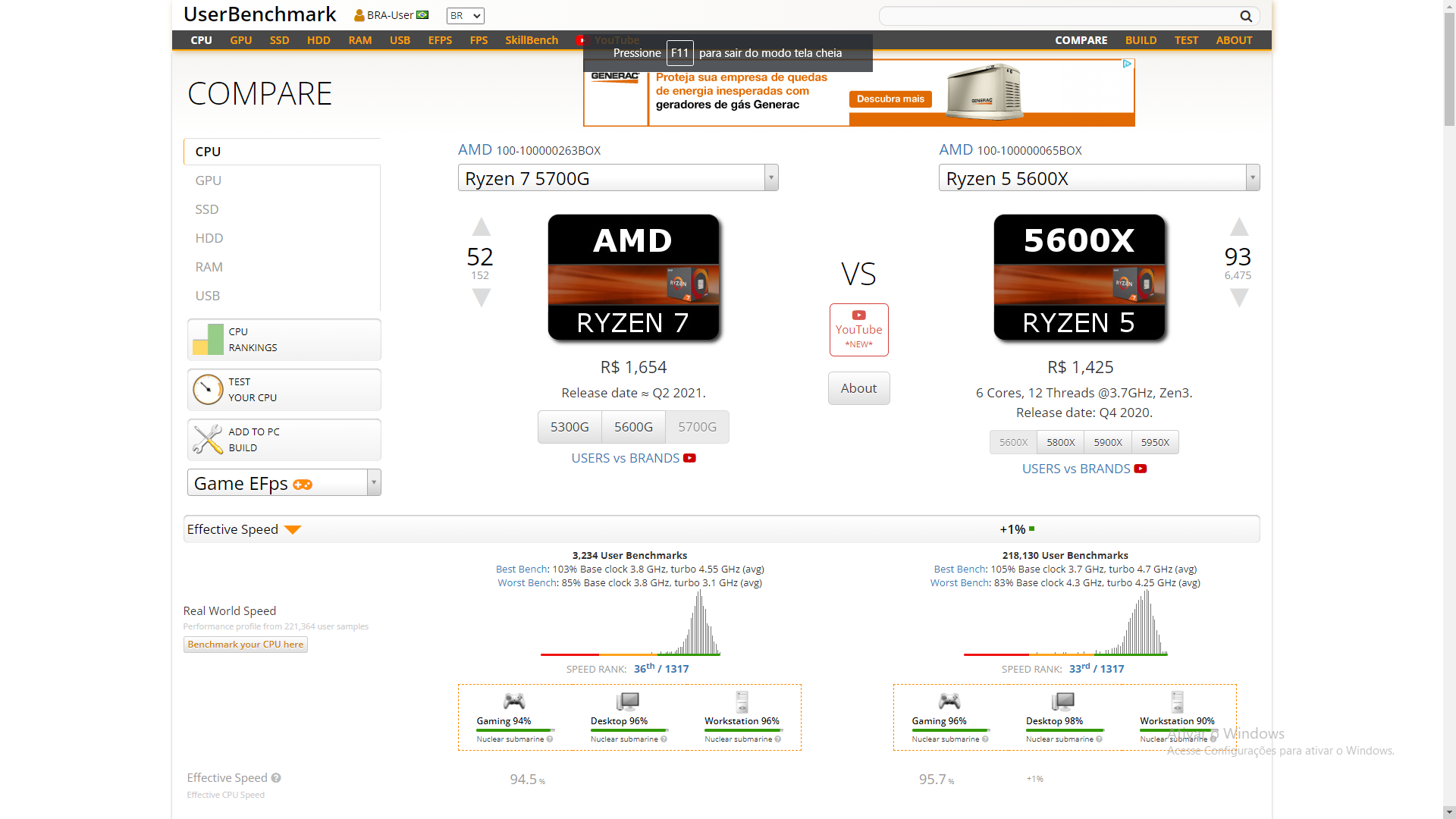Viewport: 1456px width, 819px height.
Task: Click Benchmark your CPU here link
Action: 246,645
